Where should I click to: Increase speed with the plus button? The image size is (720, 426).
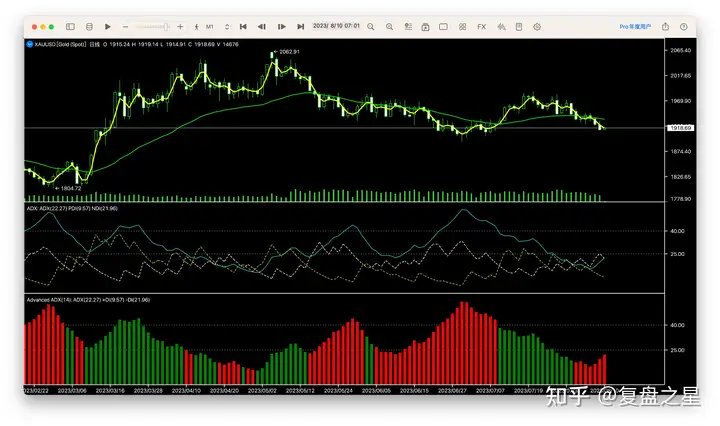click(180, 27)
